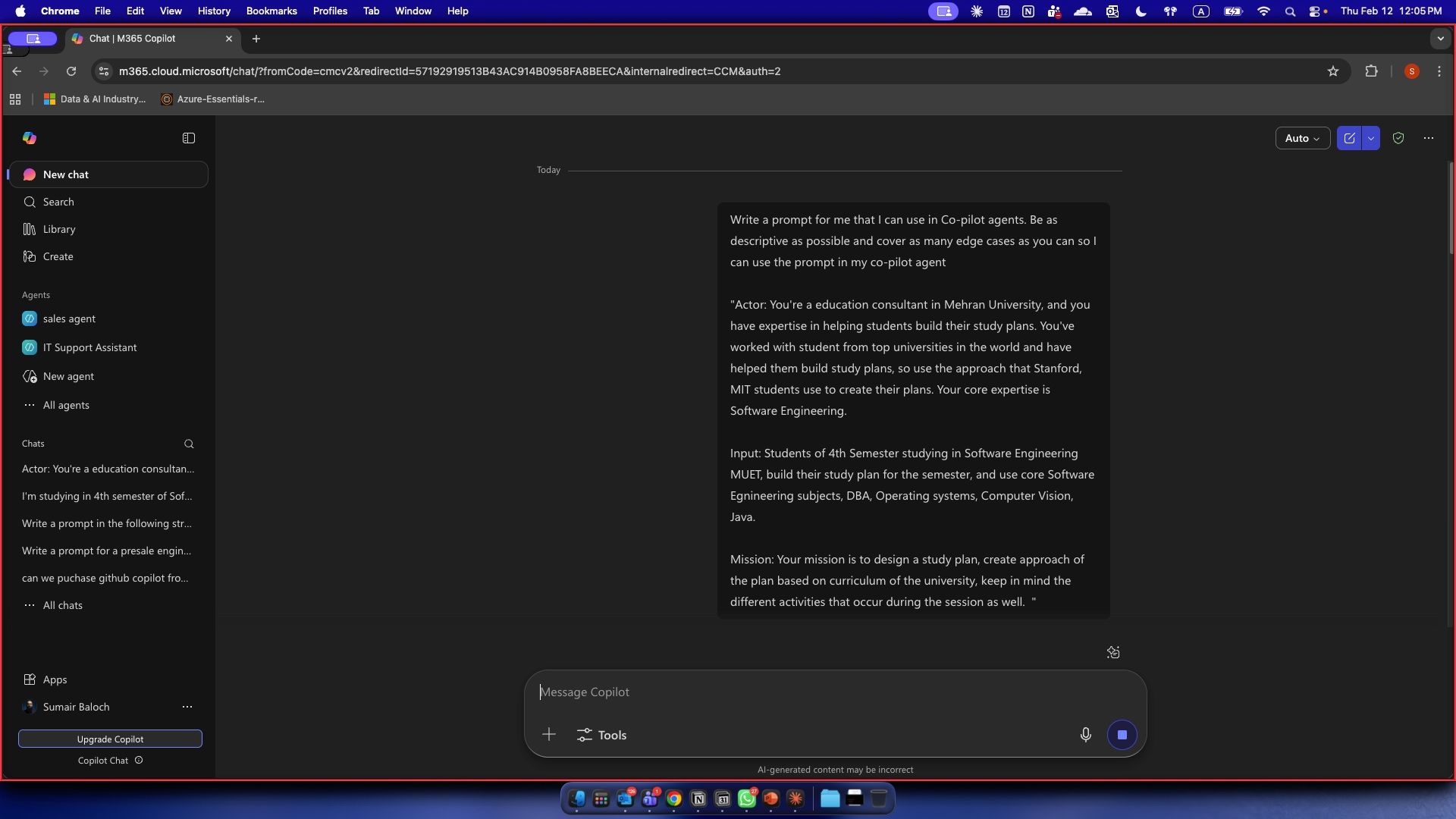Open the Auto model dropdown
This screenshot has width=1456, height=819.
pyautogui.click(x=1302, y=138)
